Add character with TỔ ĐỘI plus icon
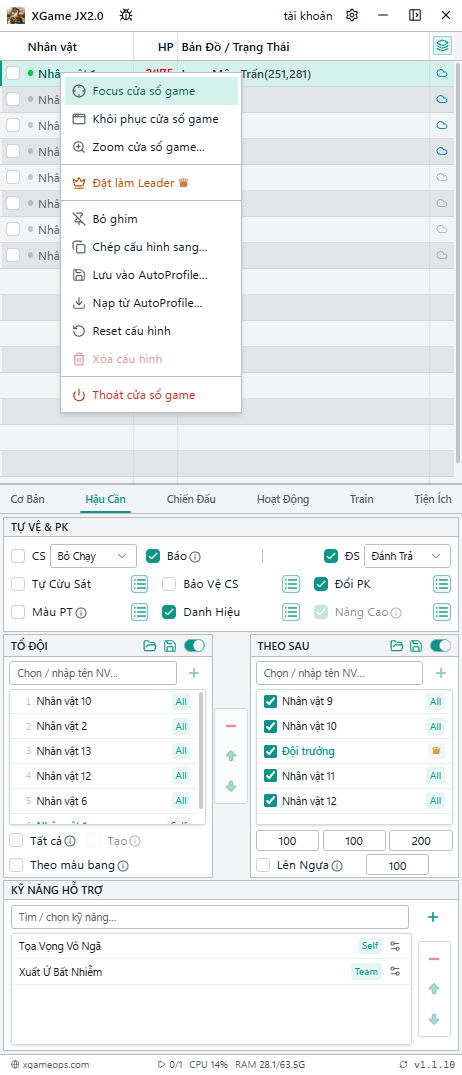Screen dimensions: 462x1075 coord(194,673)
